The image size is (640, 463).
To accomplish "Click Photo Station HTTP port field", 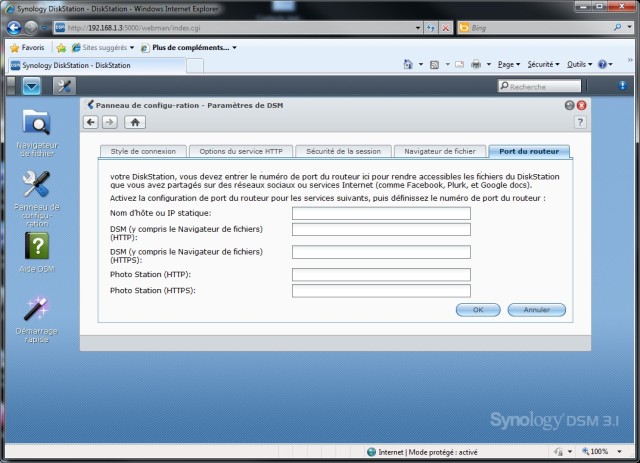I will [x=381, y=274].
